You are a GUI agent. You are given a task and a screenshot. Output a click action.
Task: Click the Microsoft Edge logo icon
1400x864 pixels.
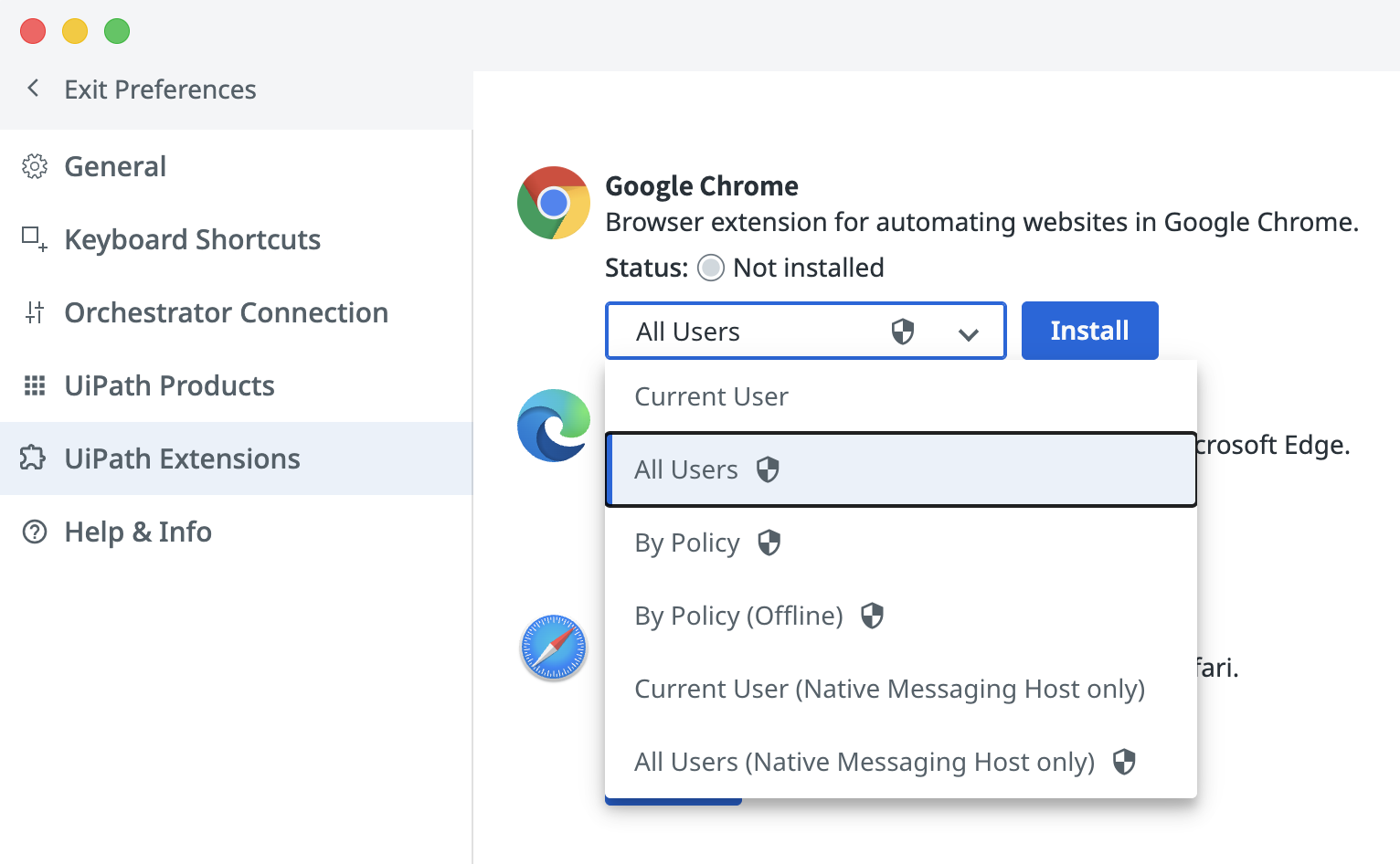(554, 426)
